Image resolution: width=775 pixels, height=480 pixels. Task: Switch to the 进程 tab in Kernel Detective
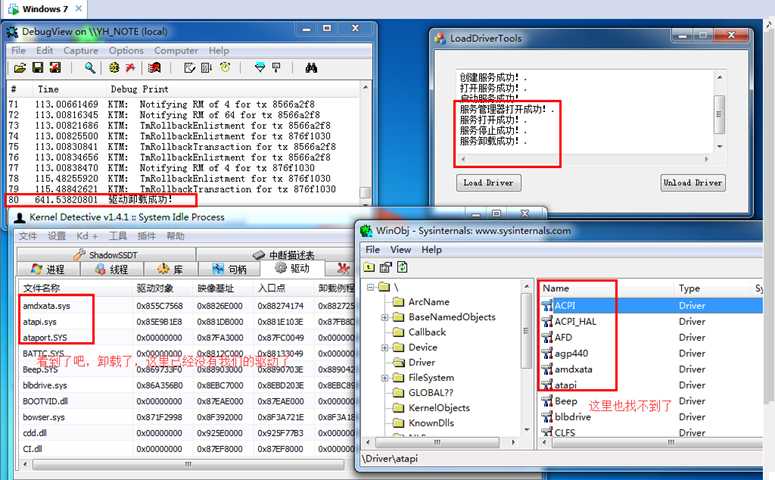(x=48, y=269)
